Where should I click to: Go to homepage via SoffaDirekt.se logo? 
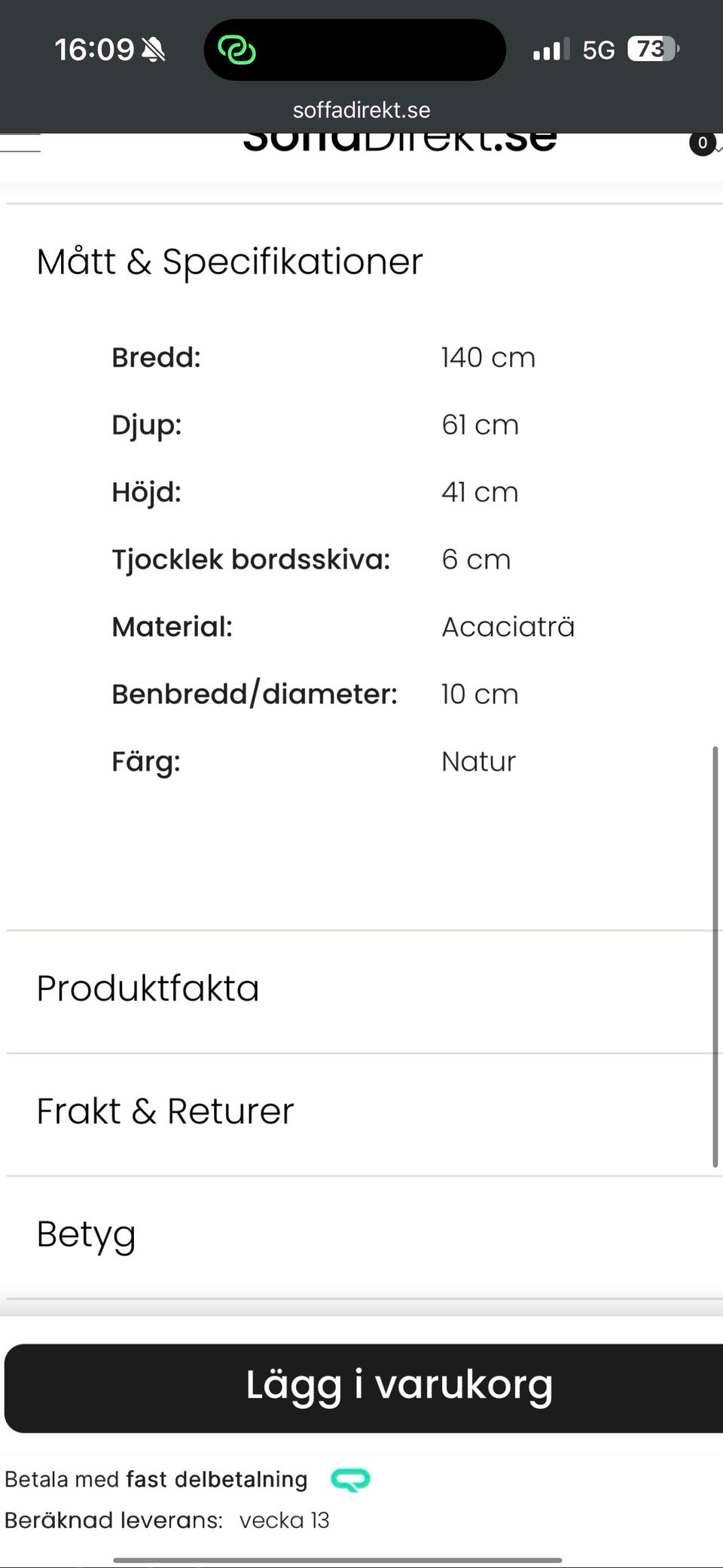point(399,142)
